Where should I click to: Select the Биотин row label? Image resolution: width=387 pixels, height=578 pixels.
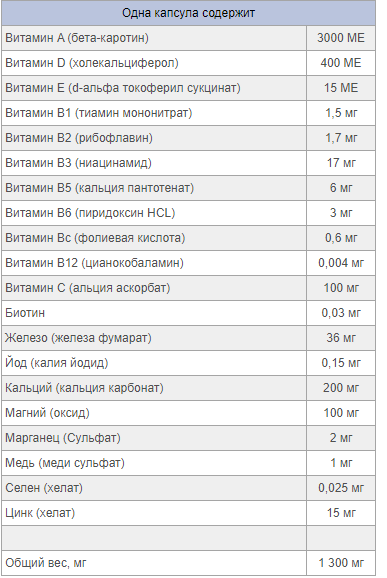[25, 313]
